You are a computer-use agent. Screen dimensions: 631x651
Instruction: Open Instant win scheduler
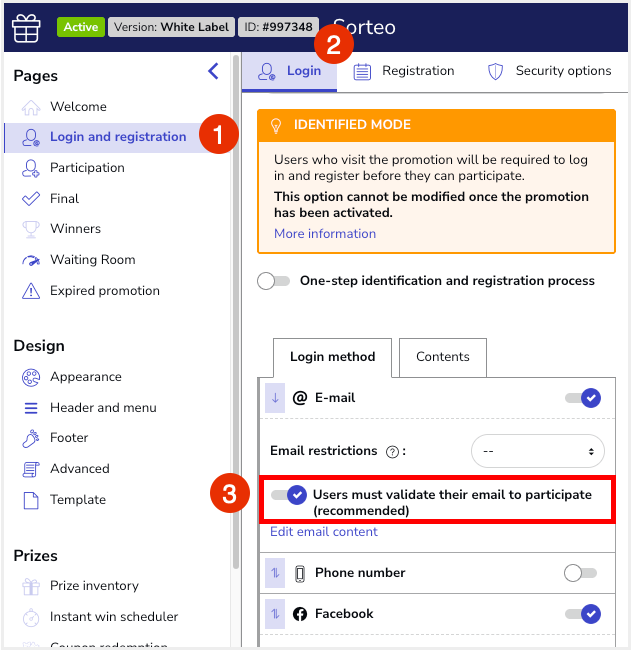pos(114,617)
